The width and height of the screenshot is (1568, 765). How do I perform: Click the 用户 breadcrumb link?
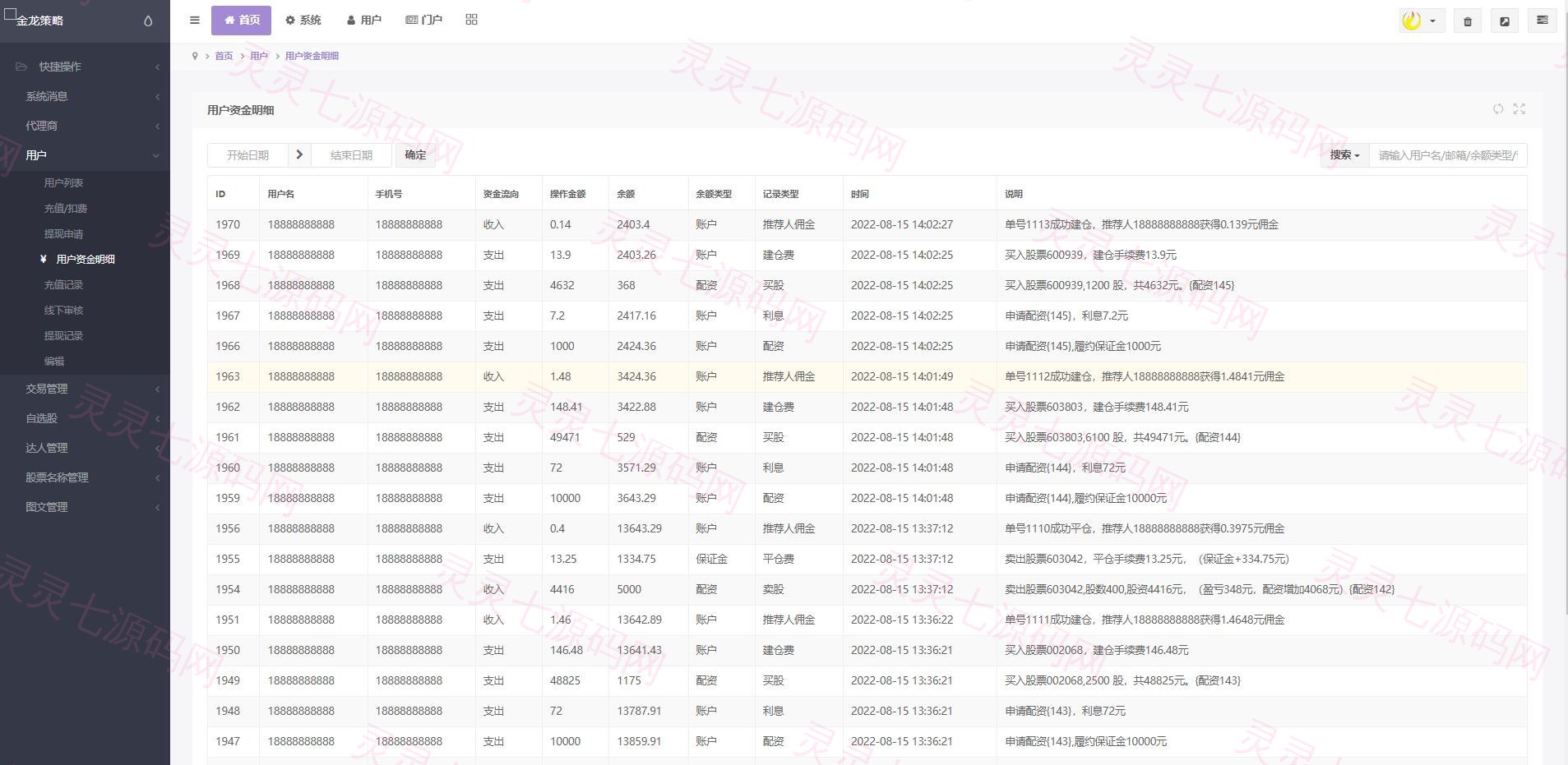259,56
